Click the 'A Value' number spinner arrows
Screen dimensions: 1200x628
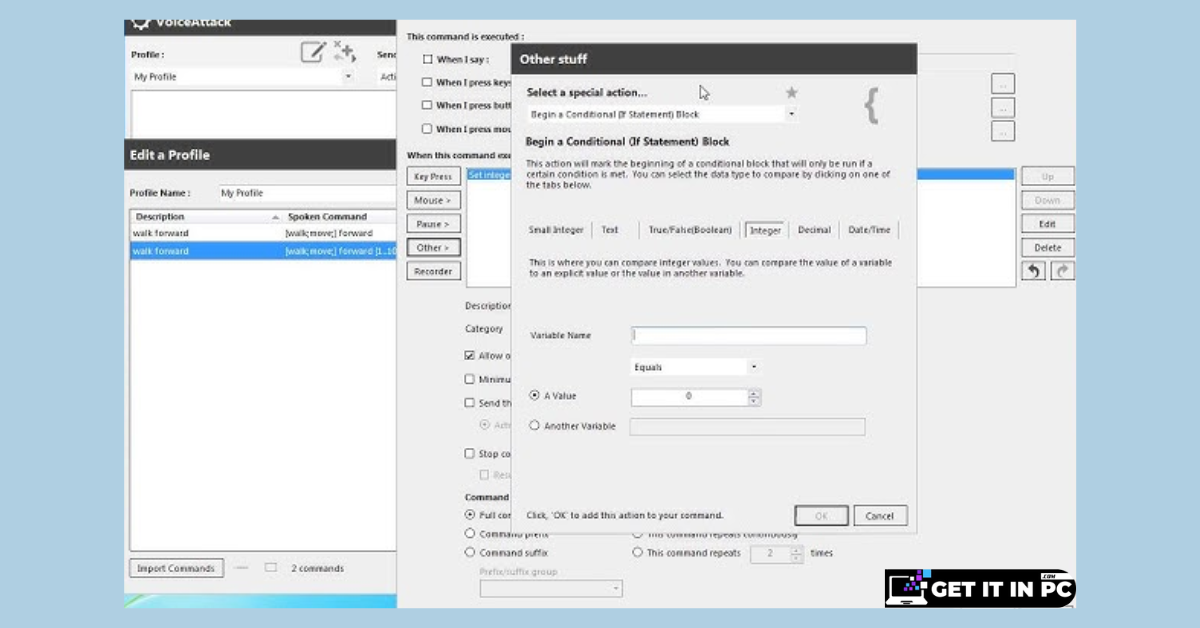(754, 397)
